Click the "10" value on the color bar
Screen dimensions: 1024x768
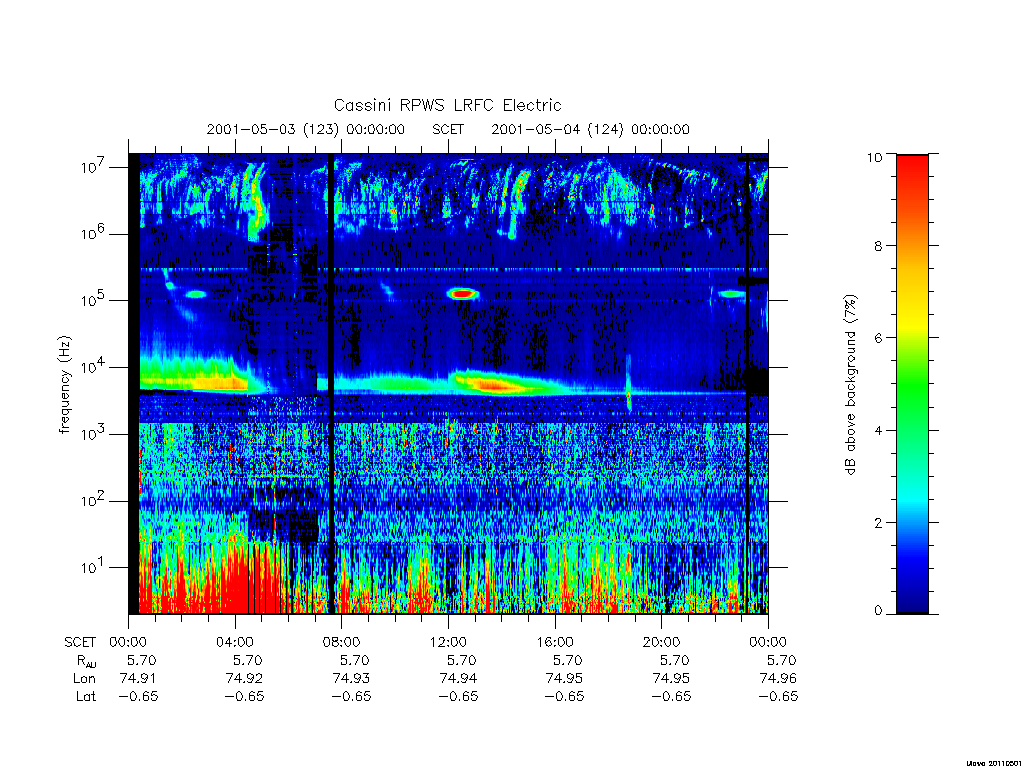[x=874, y=157]
